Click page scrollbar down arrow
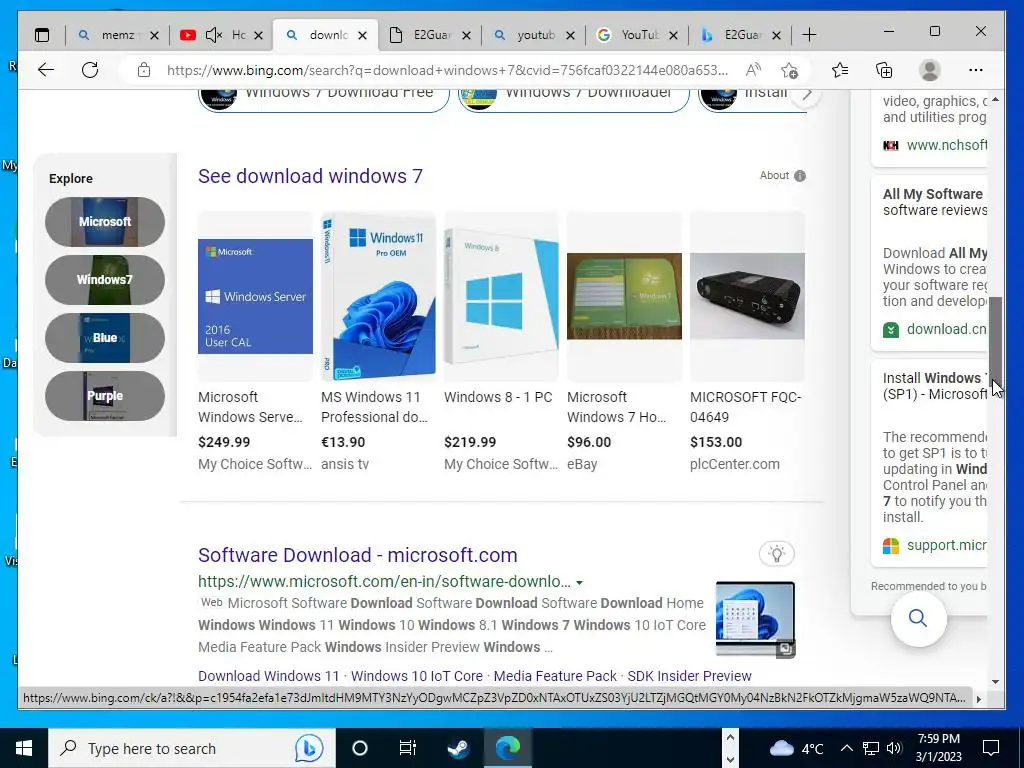Screen dimensions: 1024x768 (995, 682)
